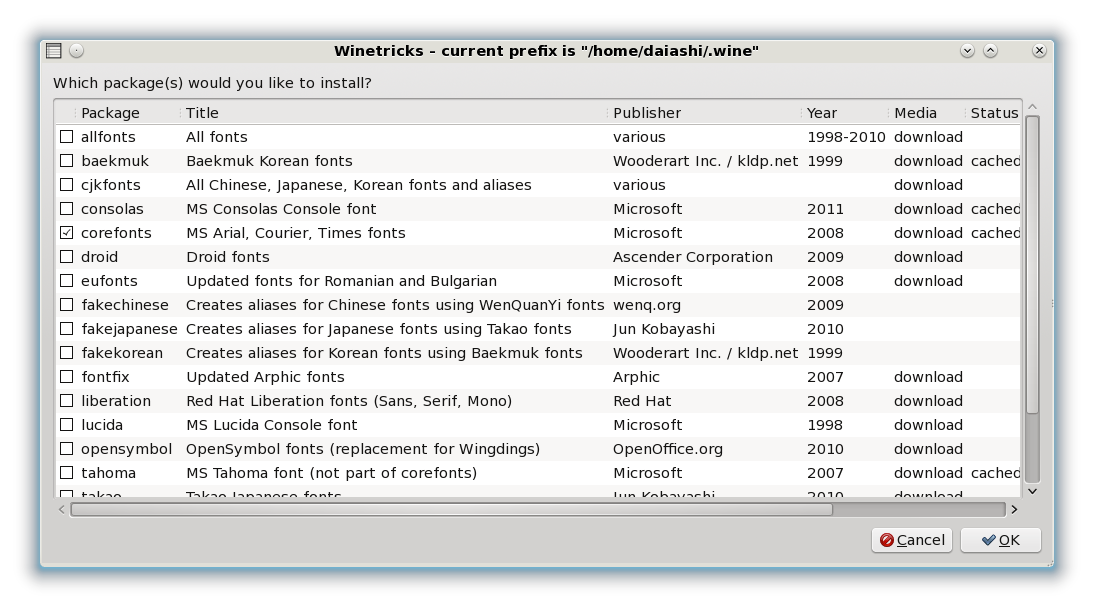
Task: Tick the eufonts checkbox
Action: click(x=66, y=280)
